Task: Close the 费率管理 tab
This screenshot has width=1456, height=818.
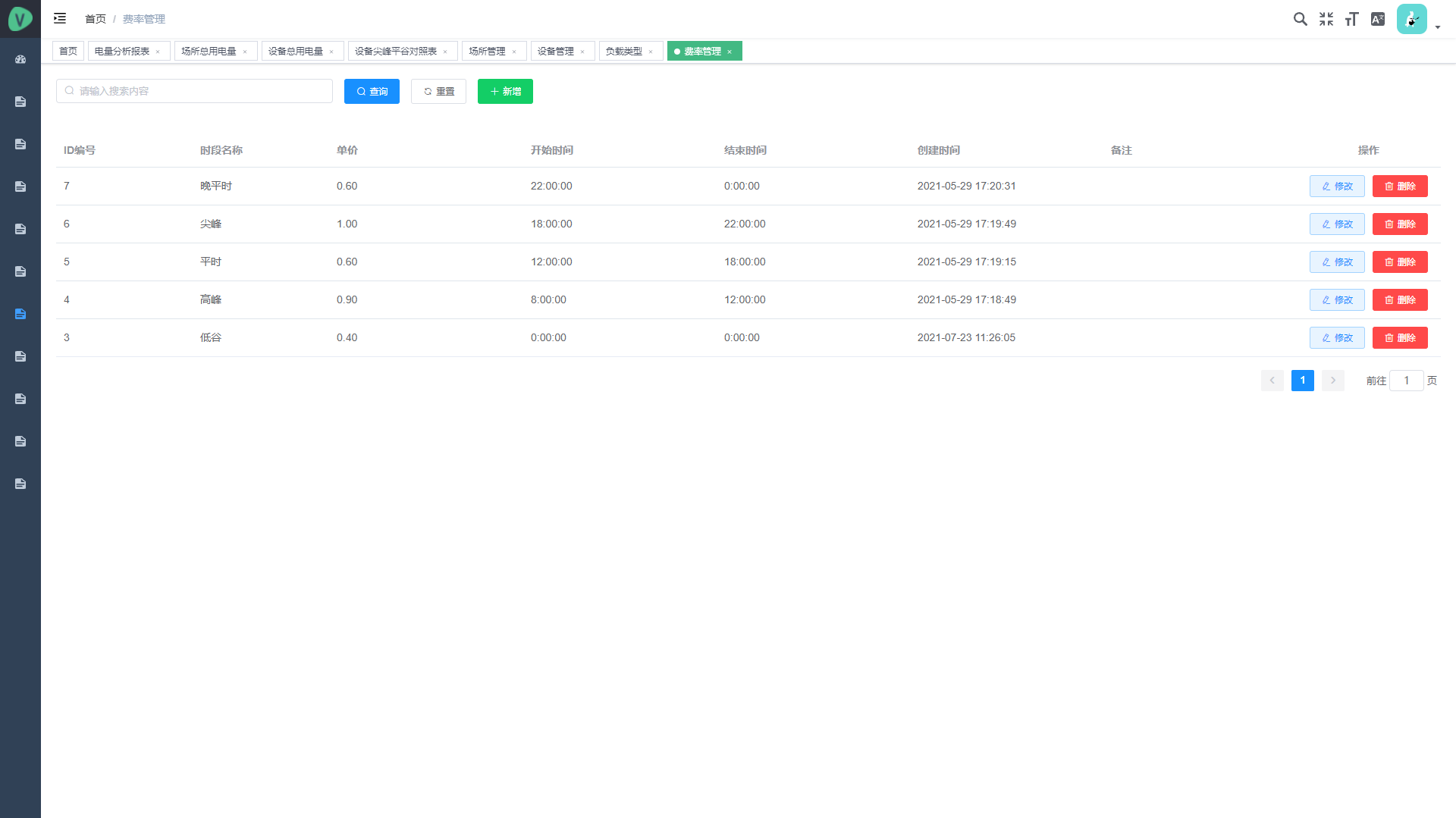Action: pyautogui.click(x=730, y=52)
